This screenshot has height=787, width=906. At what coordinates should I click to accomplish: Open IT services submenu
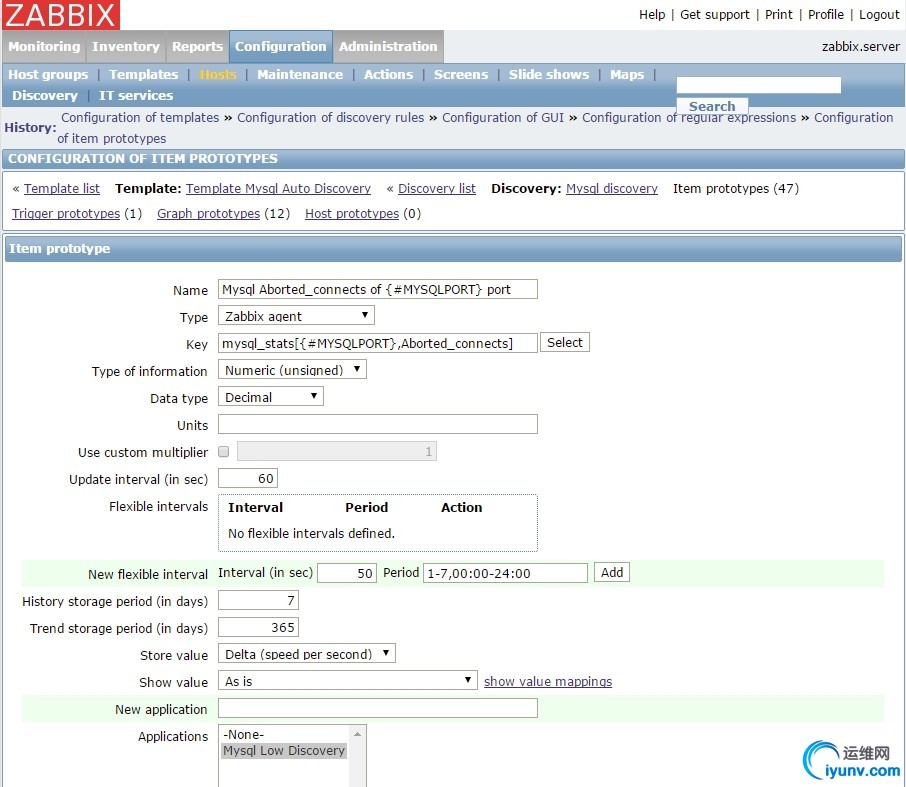136,95
